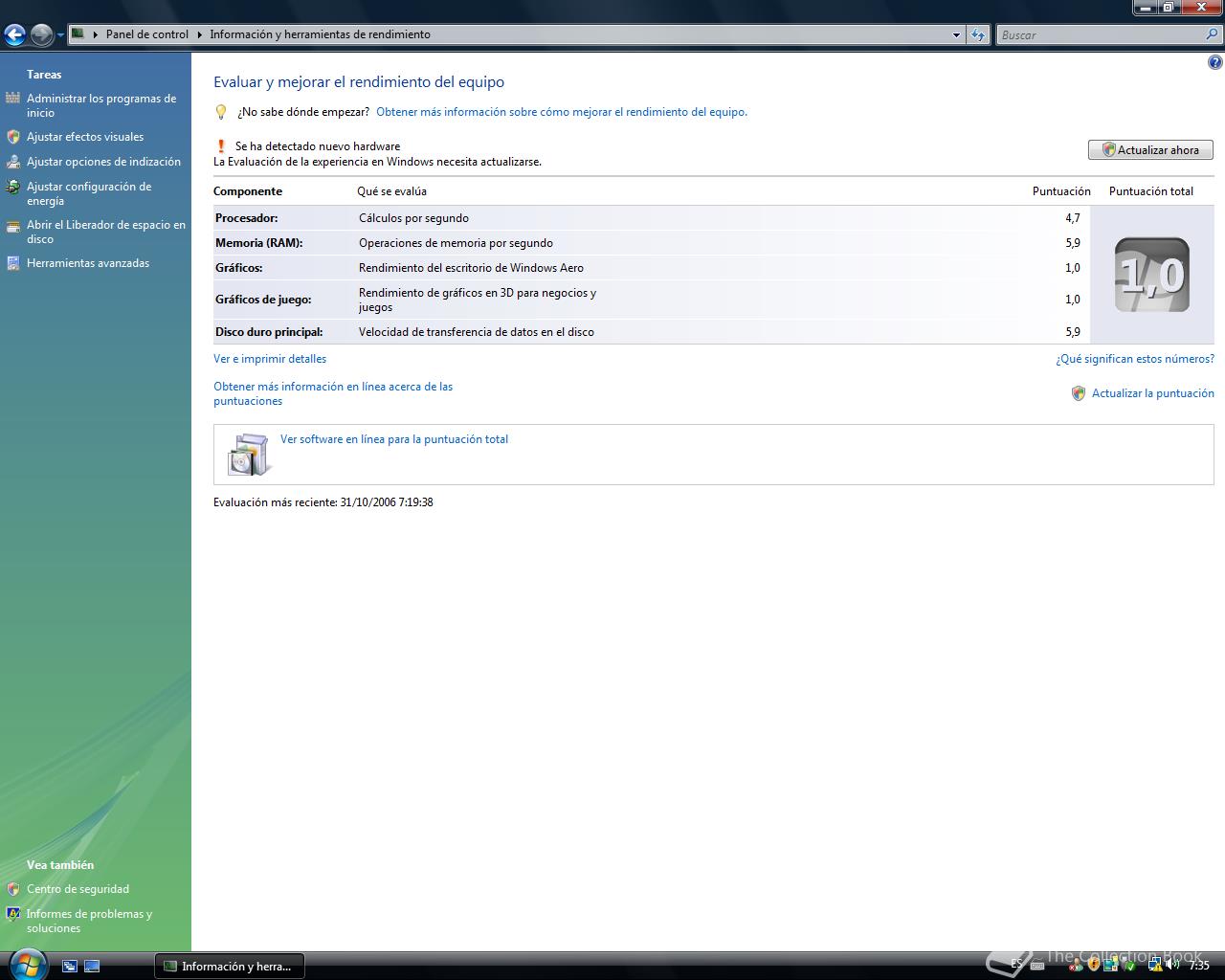The image size is (1225, 980).
Task: Open 'Administrar los programas de inicio'
Action: pos(101,105)
